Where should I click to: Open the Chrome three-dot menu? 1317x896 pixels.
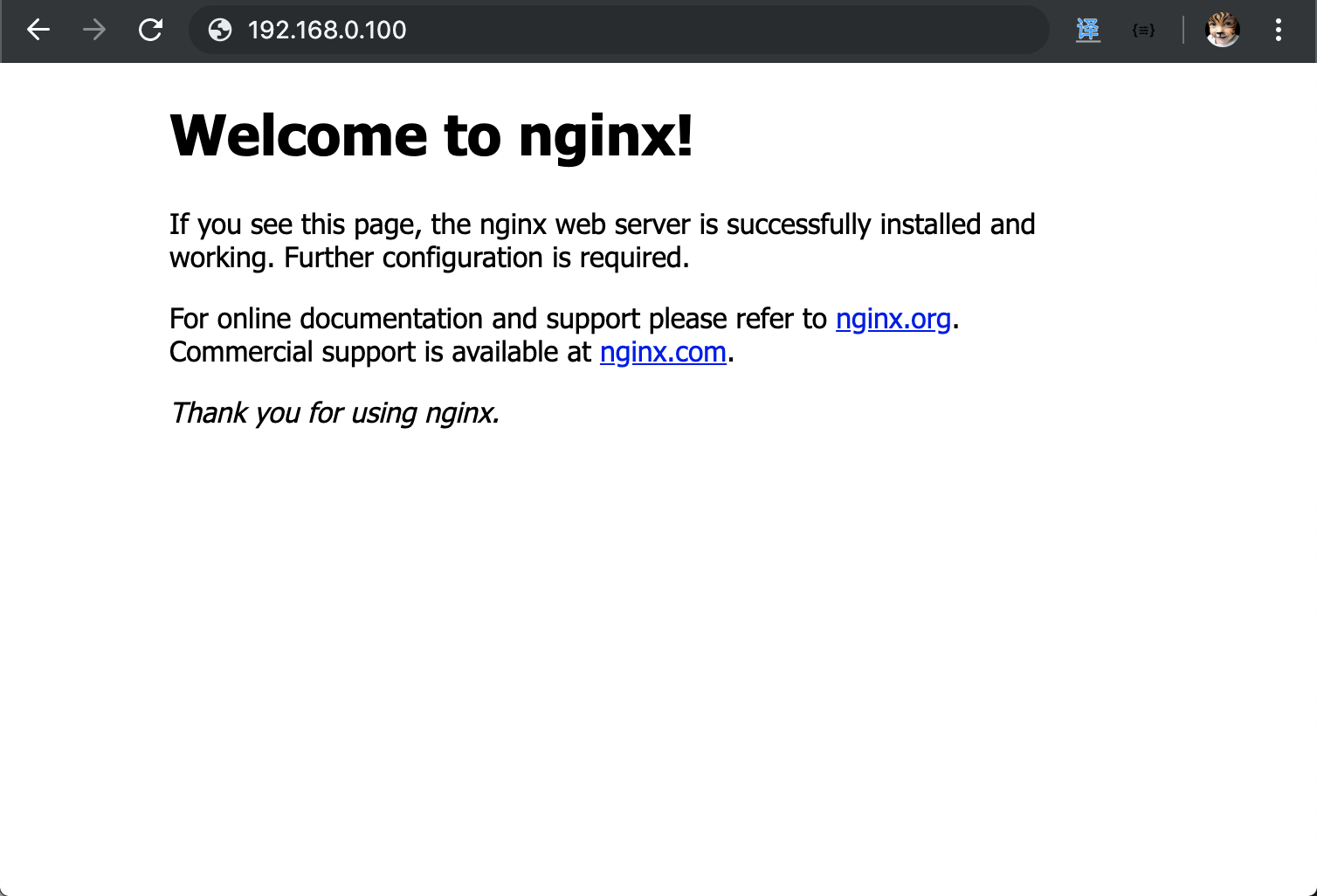(x=1279, y=31)
